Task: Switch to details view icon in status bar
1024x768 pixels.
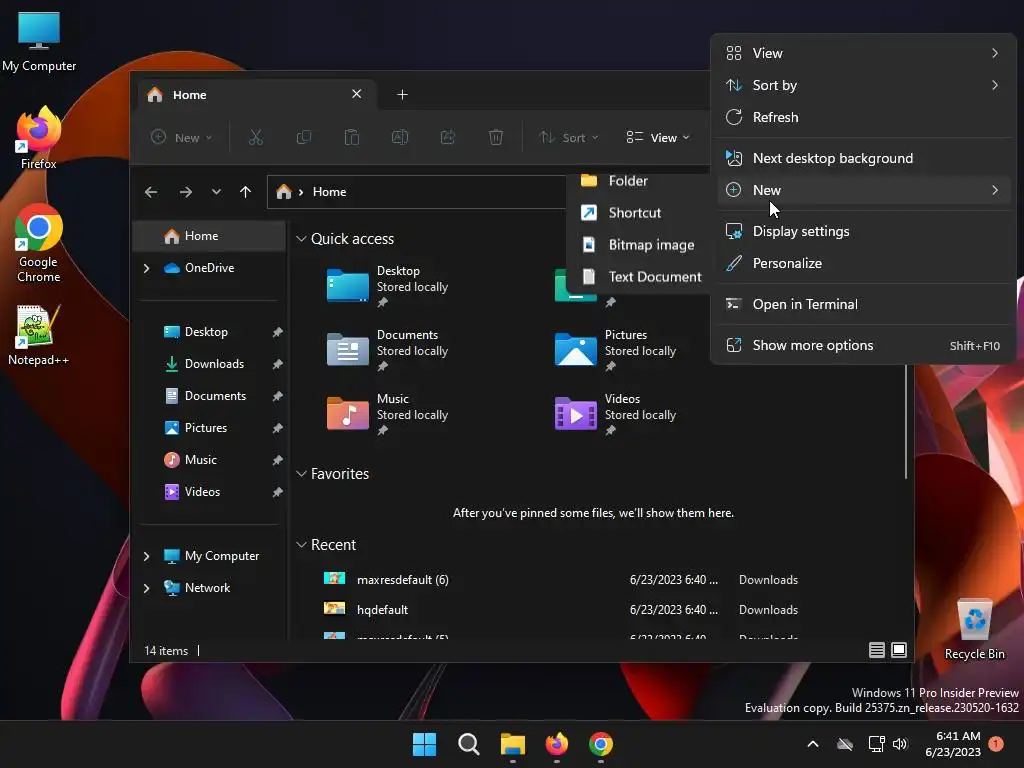Action: (876, 650)
